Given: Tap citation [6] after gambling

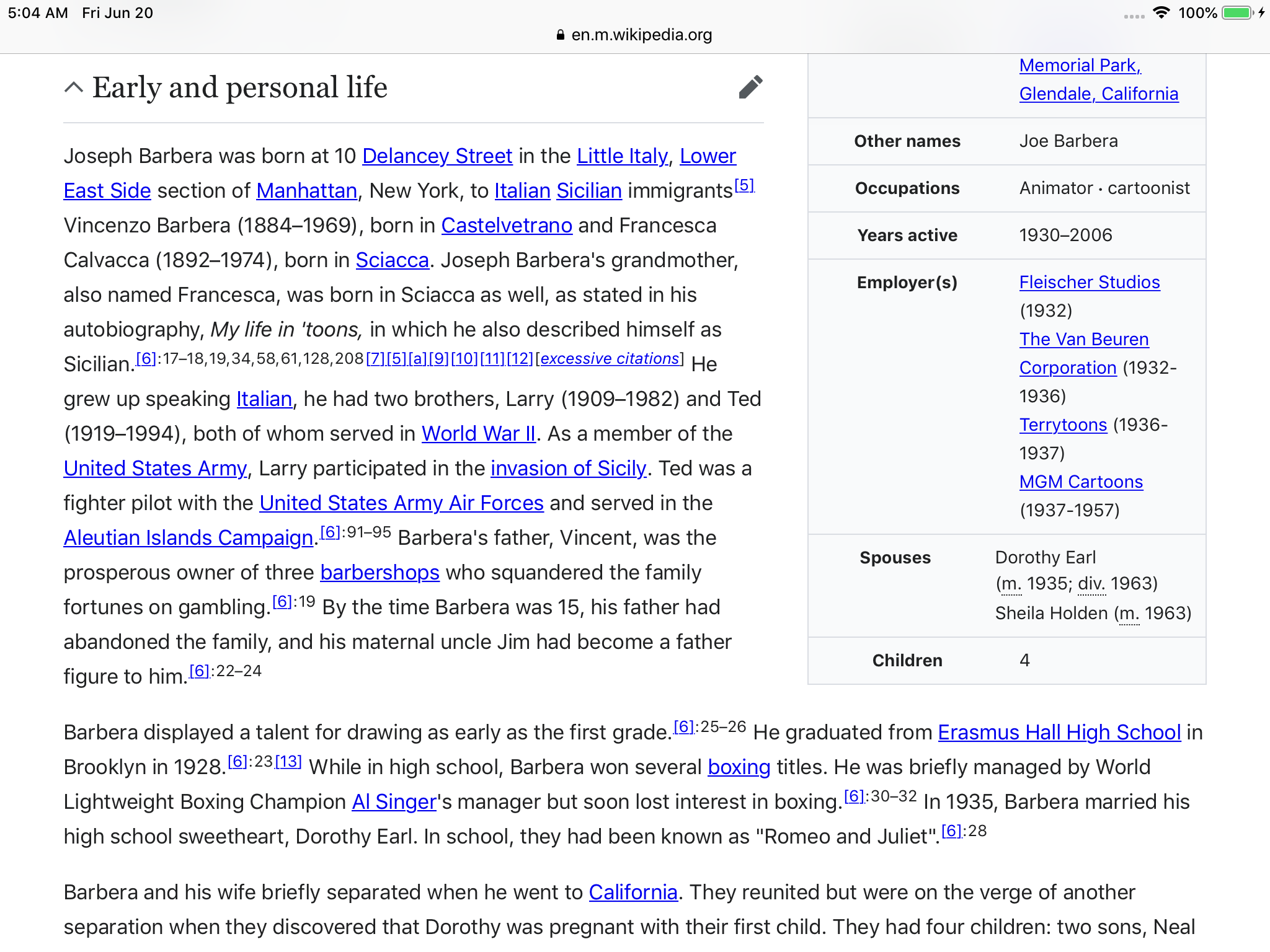Looking at the screenshot, I should tap(282, 601).
